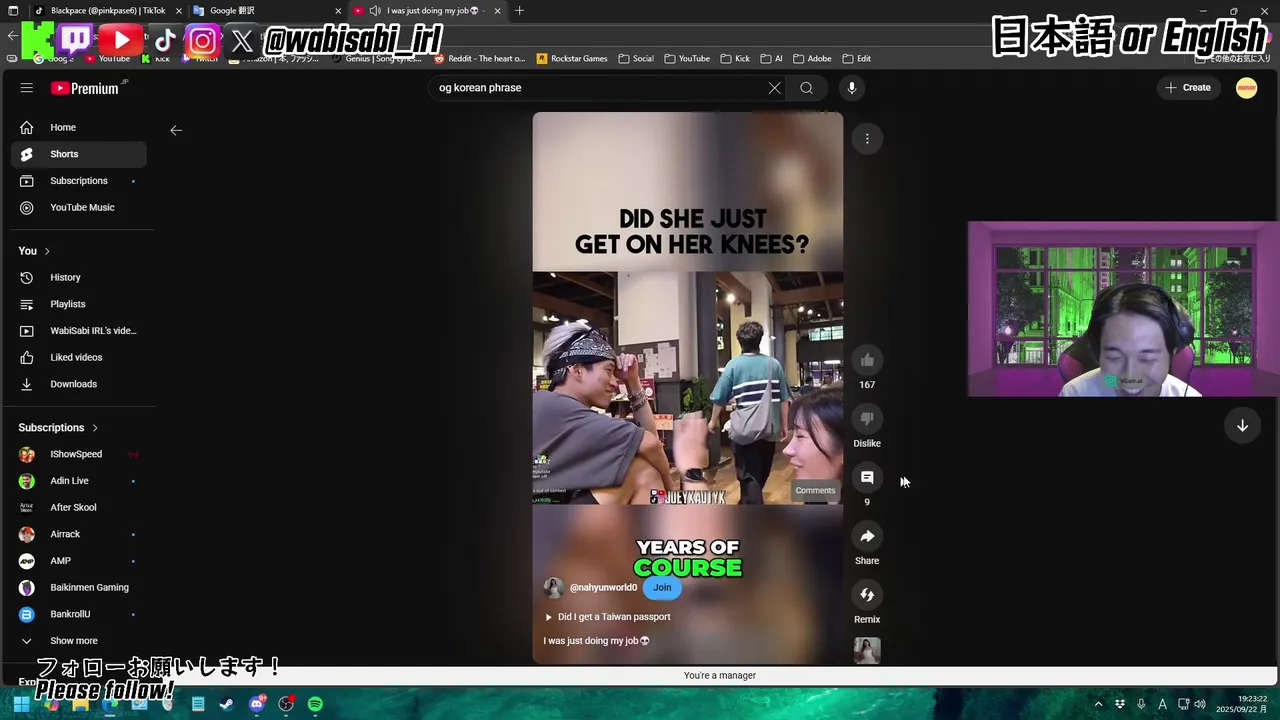Share the Short

(867, 537)
